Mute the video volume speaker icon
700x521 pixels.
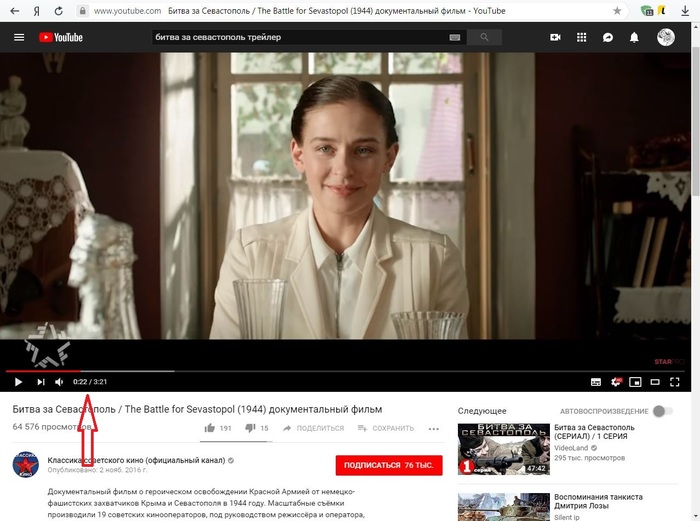click(x=59, y=381)
